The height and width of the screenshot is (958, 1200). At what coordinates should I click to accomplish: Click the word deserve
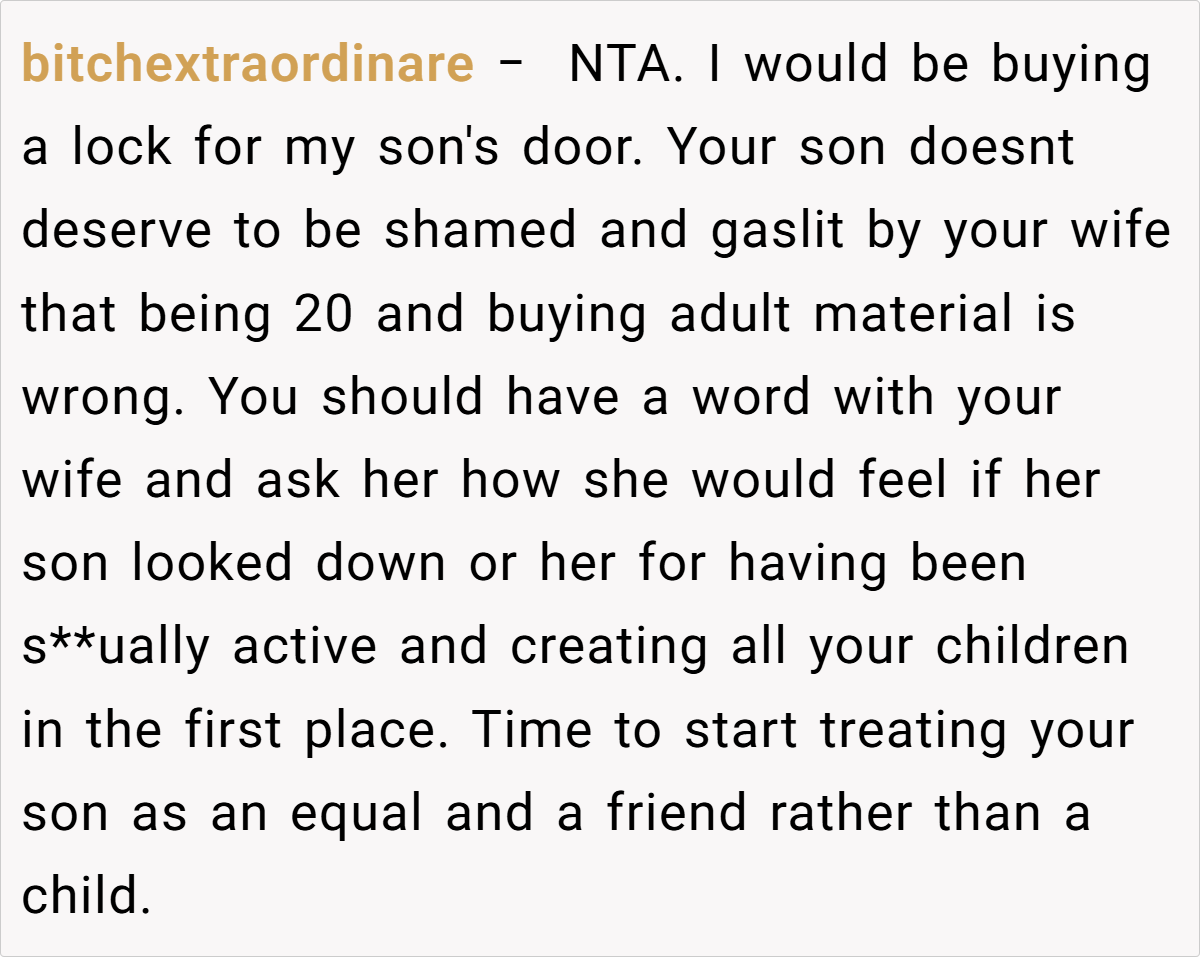116,231
